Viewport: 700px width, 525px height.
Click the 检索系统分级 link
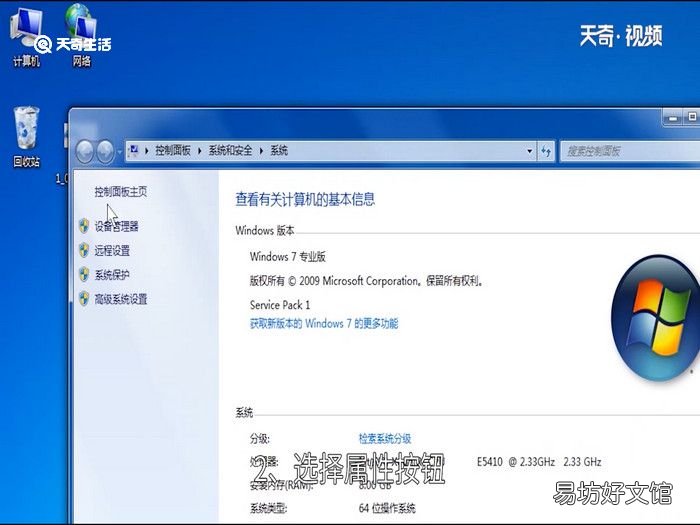click(385, 438)
